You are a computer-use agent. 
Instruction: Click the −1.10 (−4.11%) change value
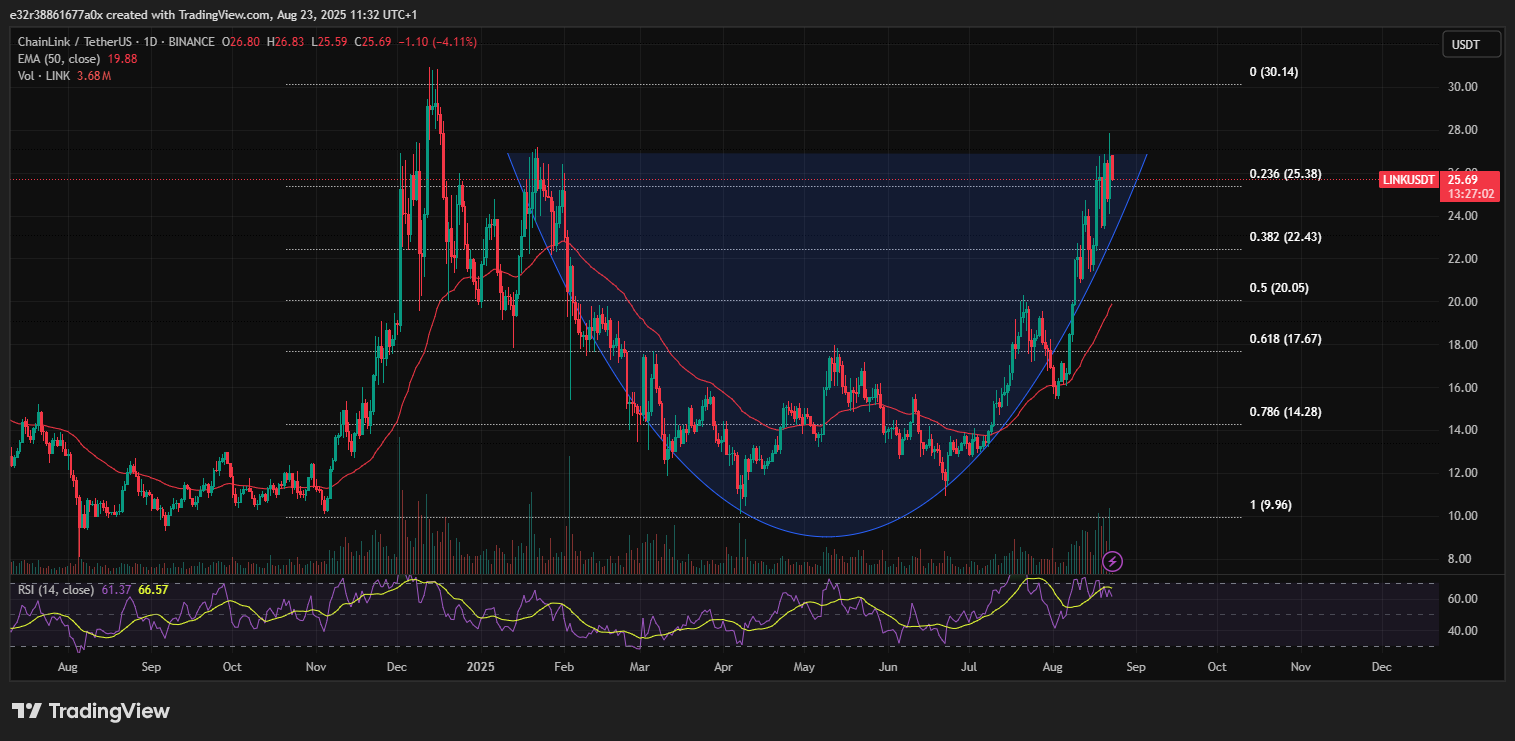click(x=437, y=42)
